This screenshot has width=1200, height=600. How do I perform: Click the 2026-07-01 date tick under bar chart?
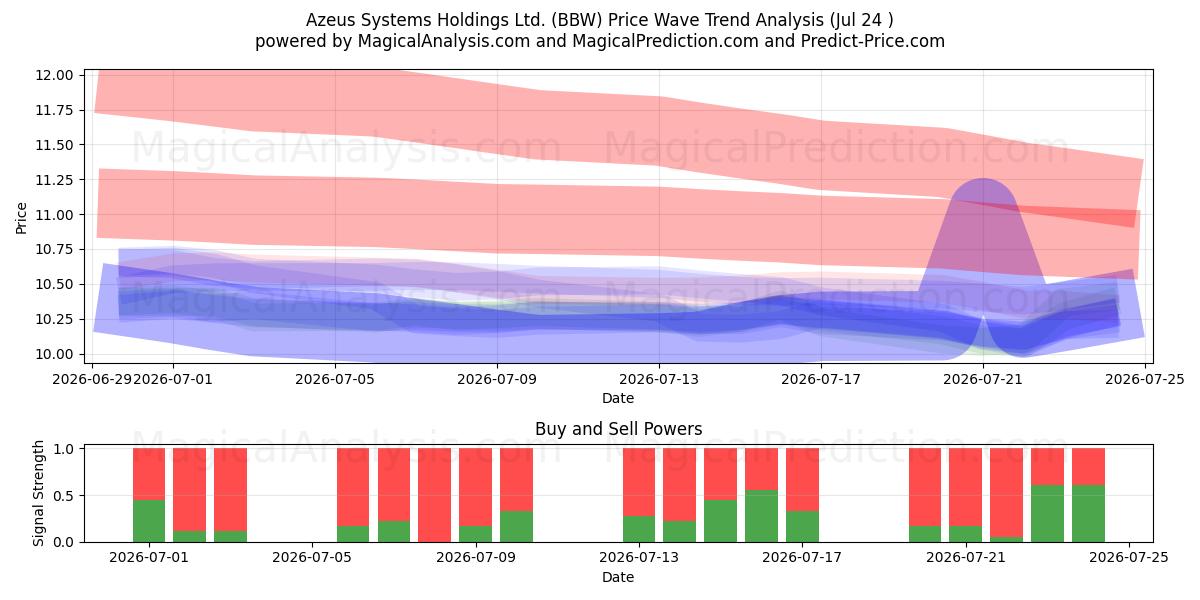click(149, 557)
